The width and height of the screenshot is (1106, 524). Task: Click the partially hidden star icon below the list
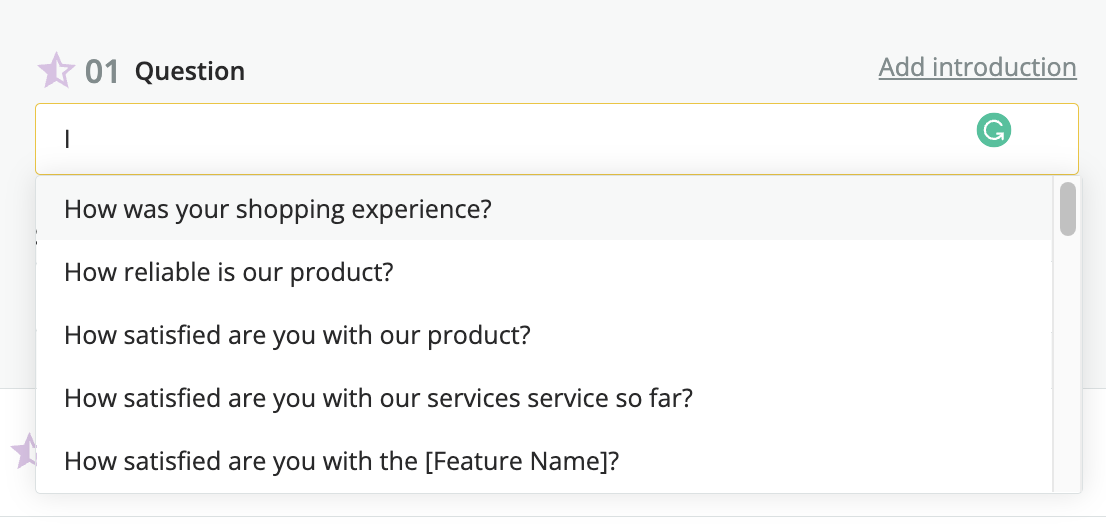(x=24, y=450)
